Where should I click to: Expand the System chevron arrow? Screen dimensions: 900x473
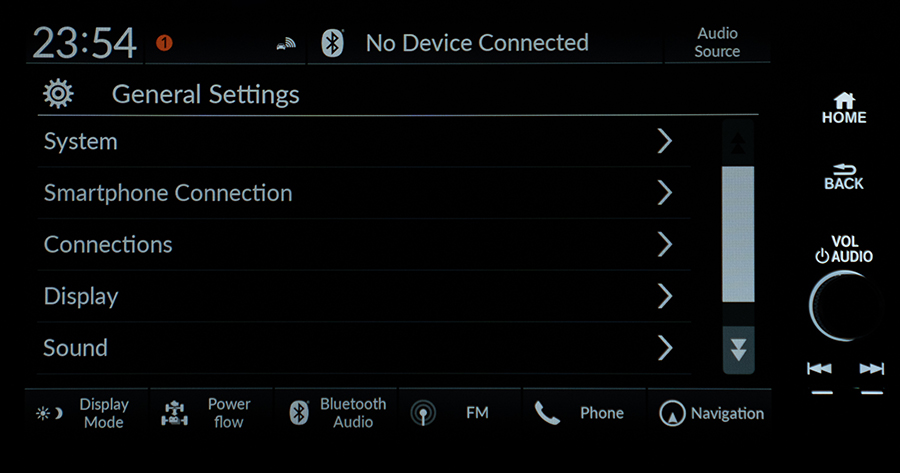click(x=665, y=141)
